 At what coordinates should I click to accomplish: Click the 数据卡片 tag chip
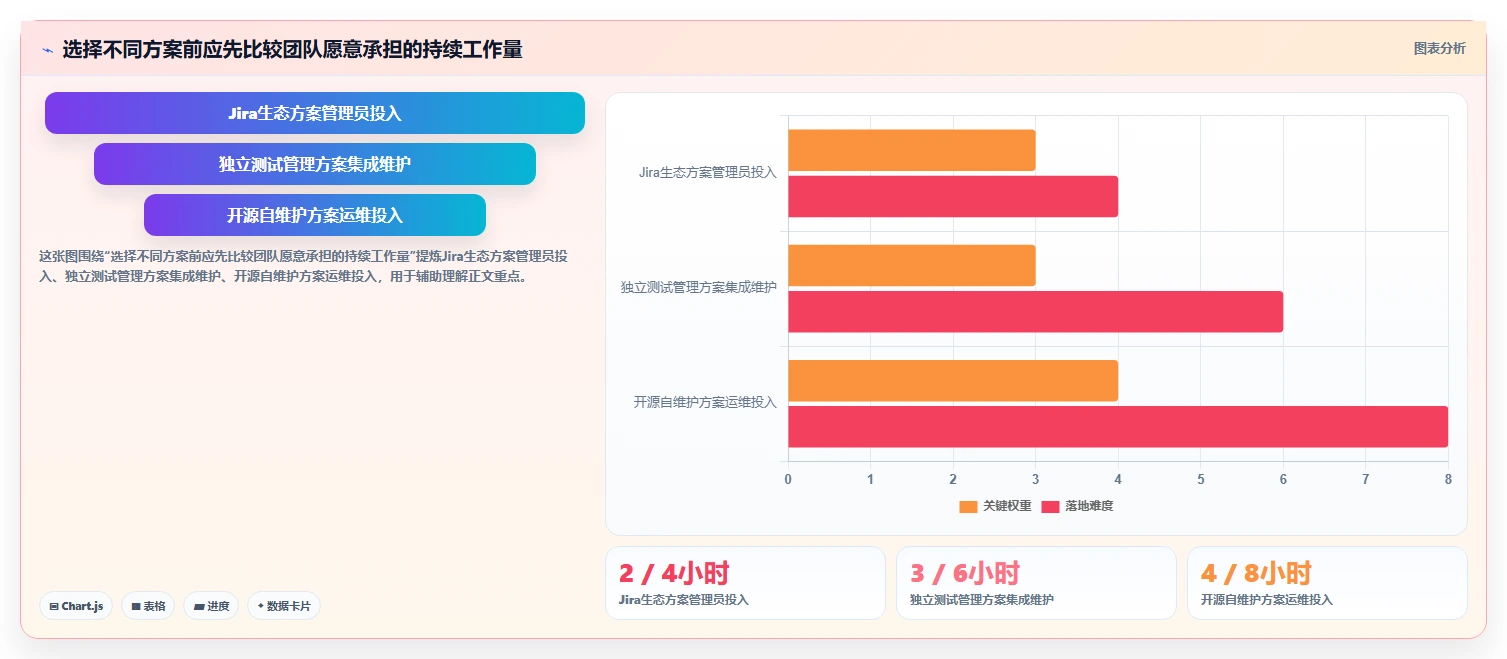coord(284,606)
